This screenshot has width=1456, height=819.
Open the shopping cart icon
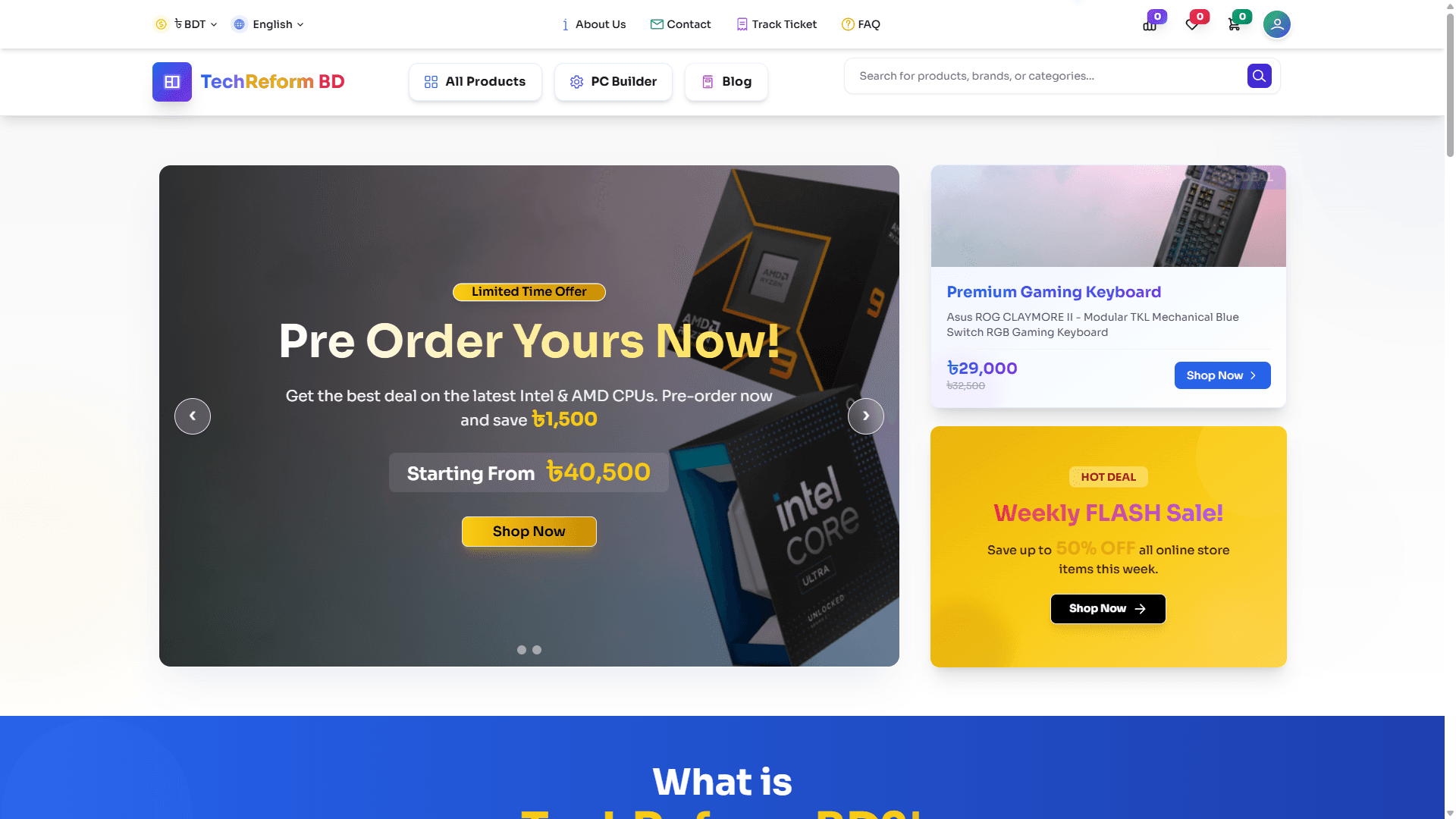(1234, 25)
